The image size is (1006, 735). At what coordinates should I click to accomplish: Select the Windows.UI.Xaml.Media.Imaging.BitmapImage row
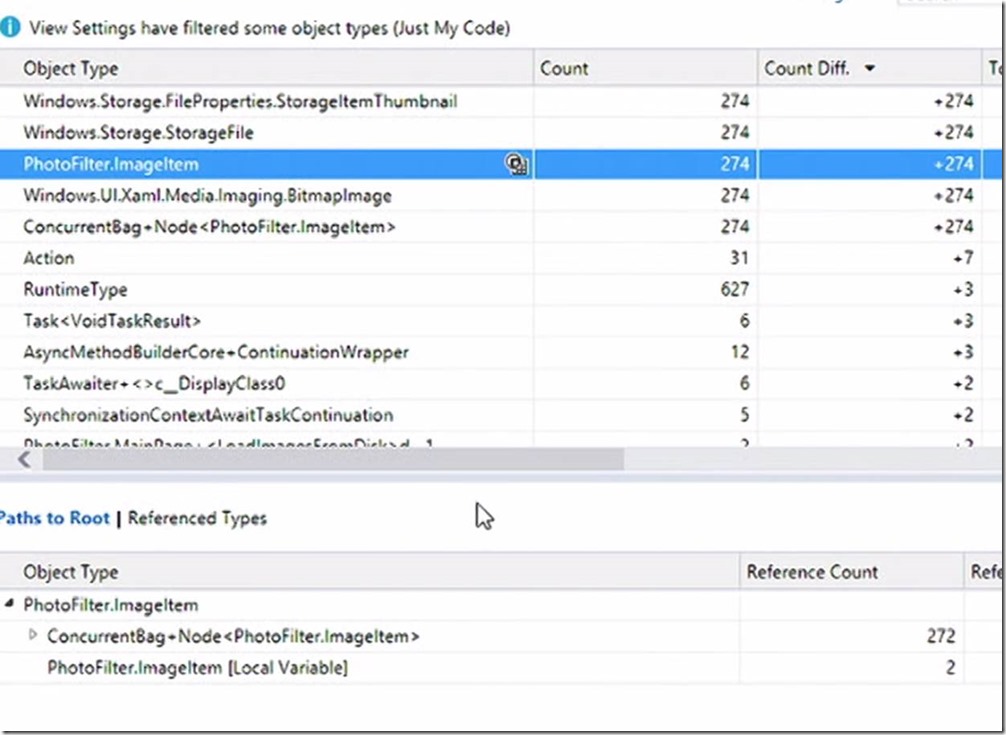pos(500,196)
